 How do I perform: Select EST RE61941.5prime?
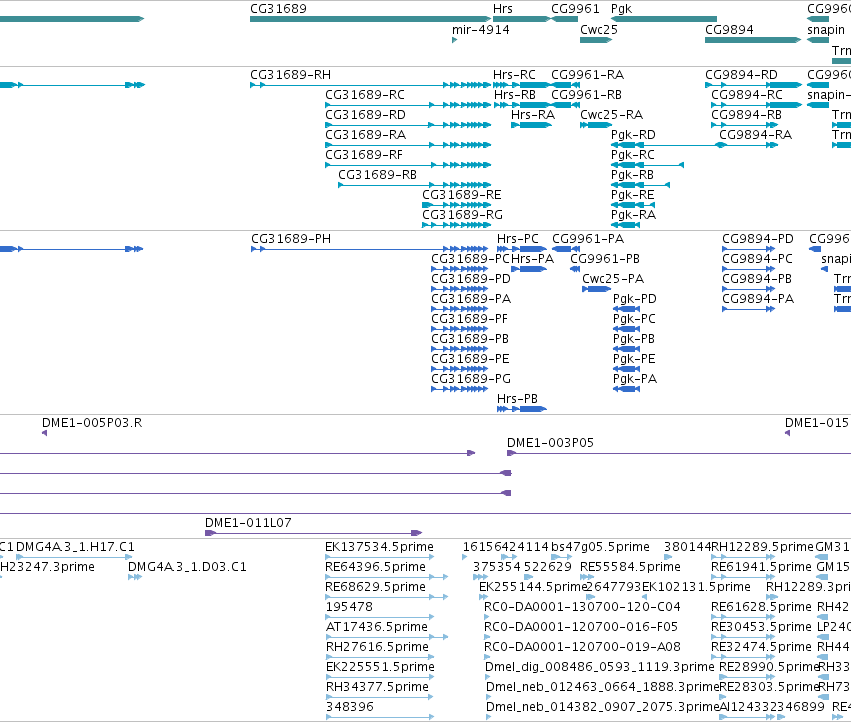click(761, 567)
